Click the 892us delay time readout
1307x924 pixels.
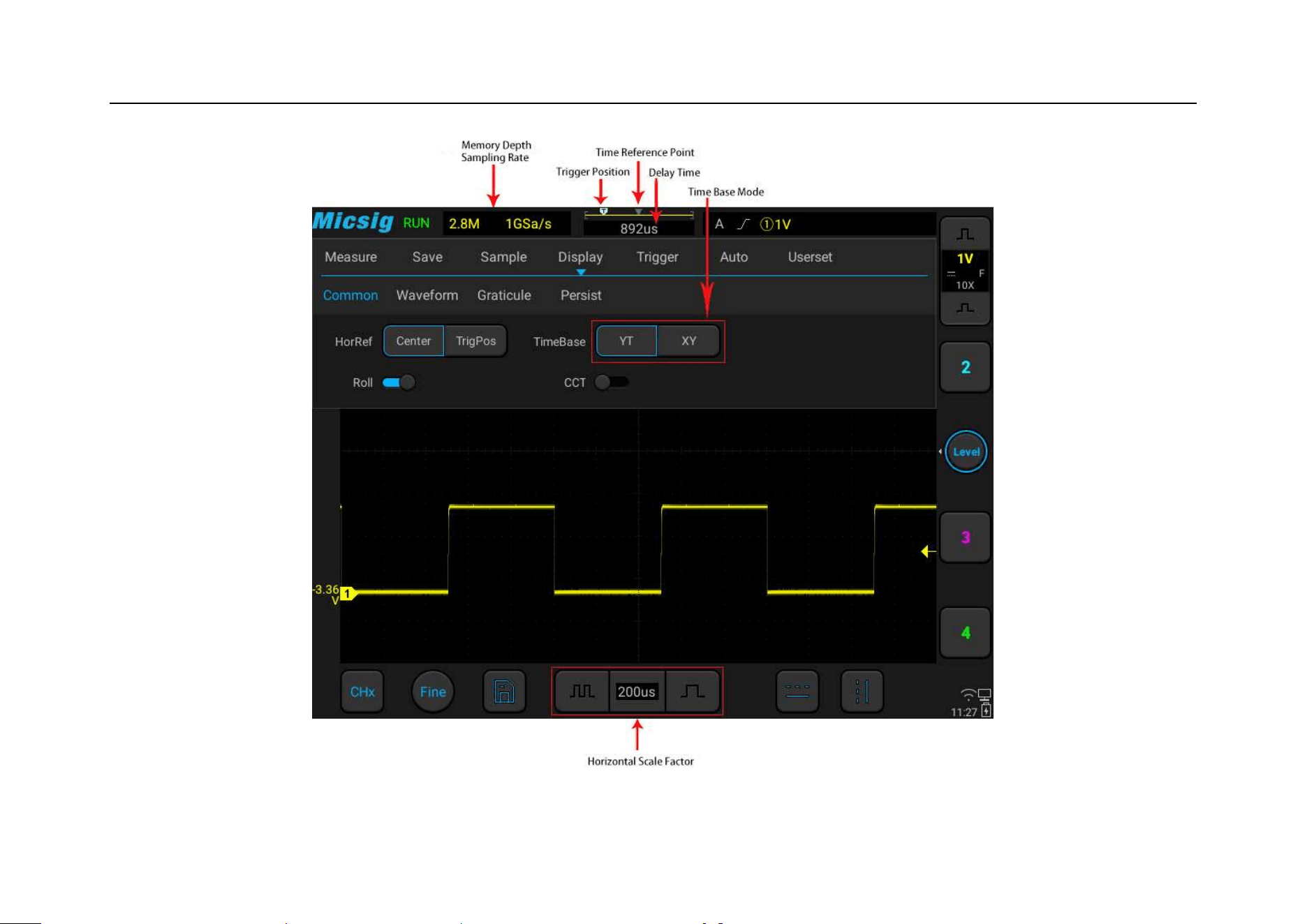tap(639, 229)
